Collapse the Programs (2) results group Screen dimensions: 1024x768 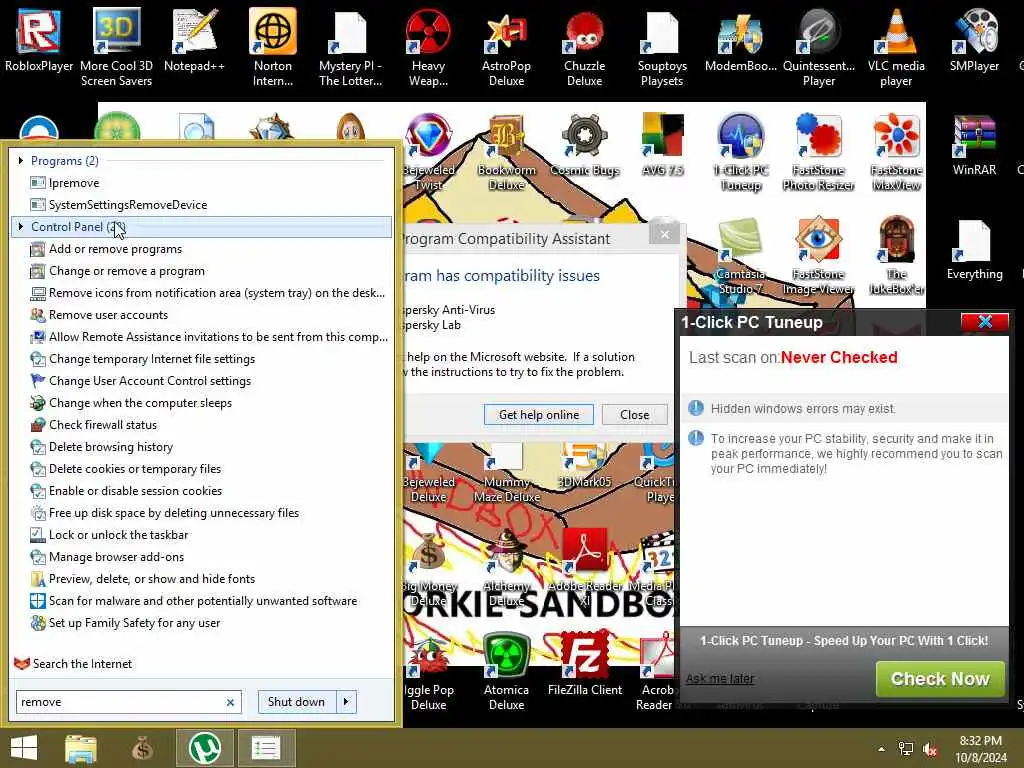tap(21, 161)
